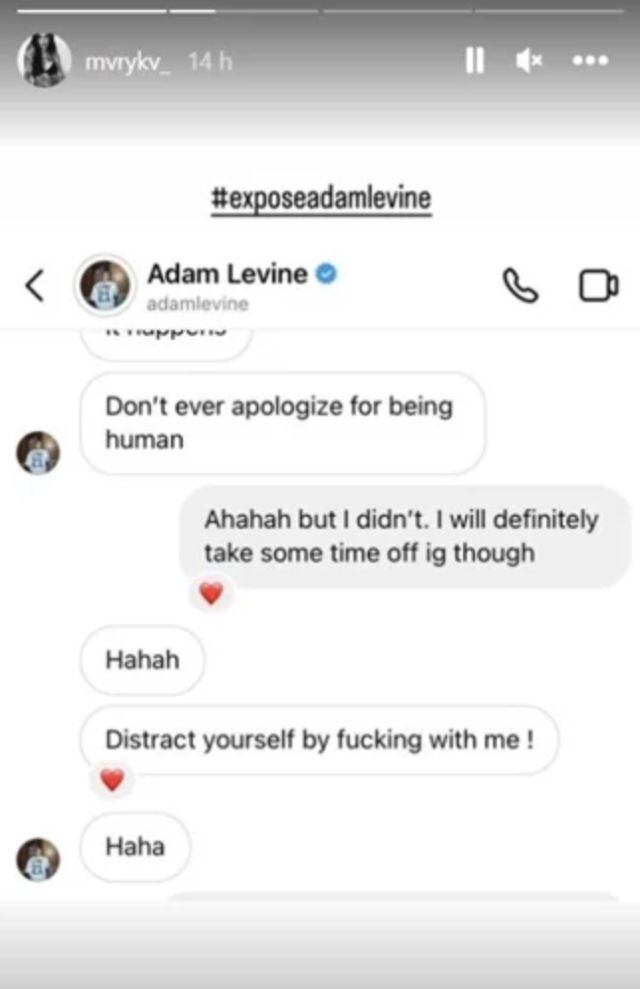The image size is (640, 989).
Task: Tap the Adam Levine name in header
Action: click(227, 274)
